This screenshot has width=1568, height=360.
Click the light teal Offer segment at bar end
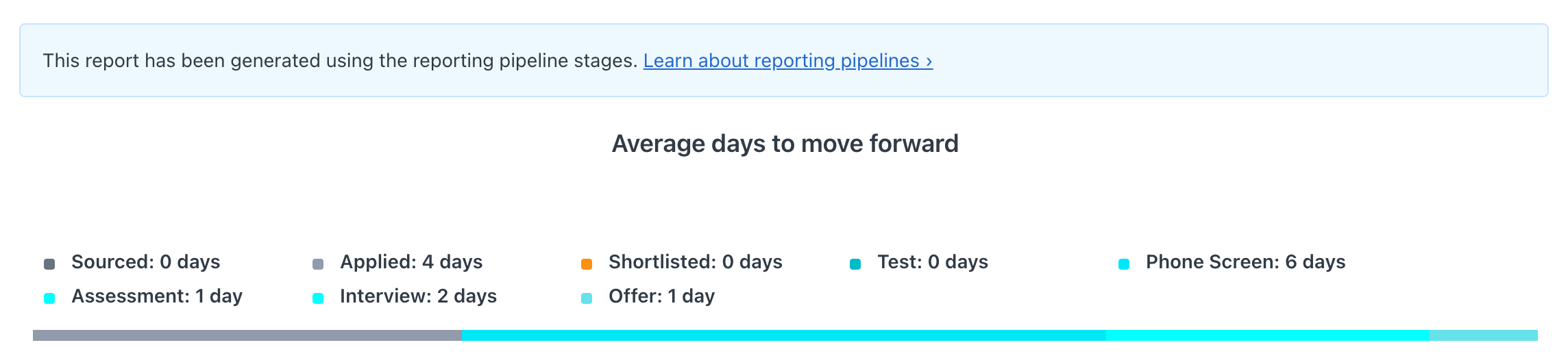click(1484, 335)
